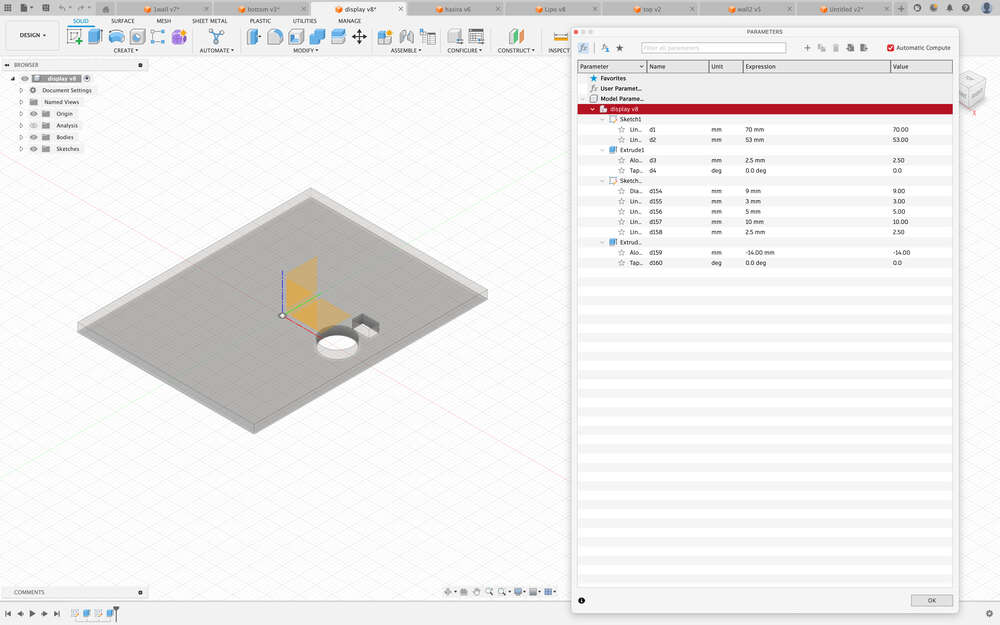
Task: Click the Filter all parameters field
Action: [x=713, y=48]
